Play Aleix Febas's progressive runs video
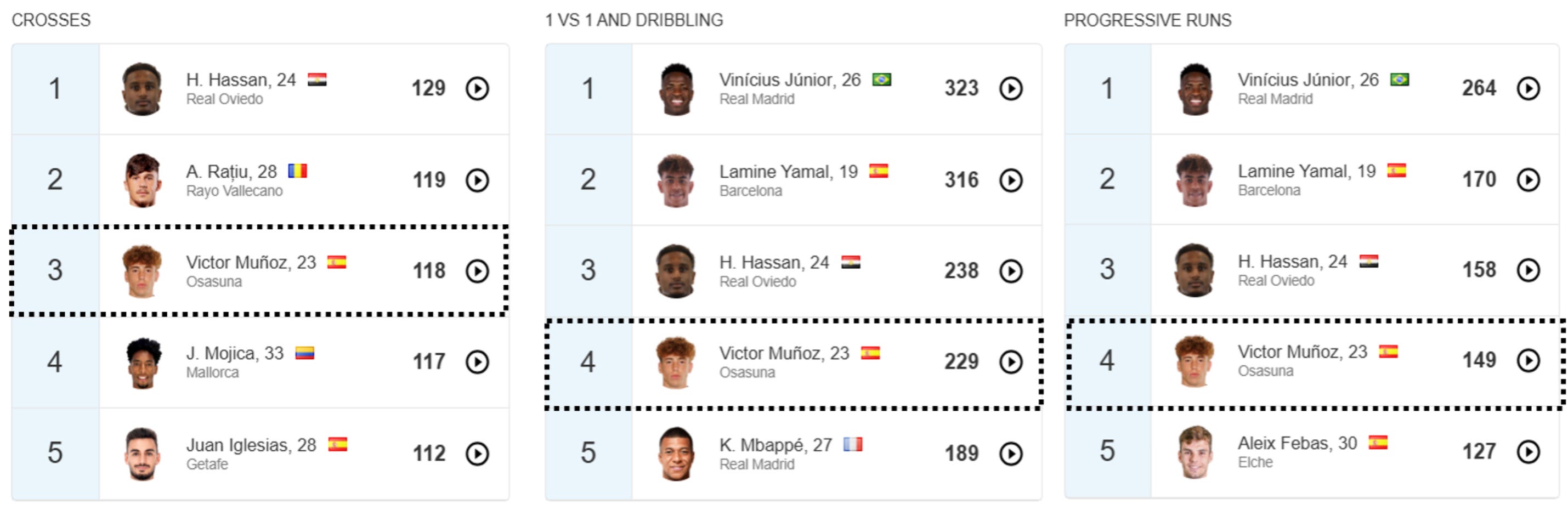The width and height of the screenshot is (1568, 521). 1528,451
